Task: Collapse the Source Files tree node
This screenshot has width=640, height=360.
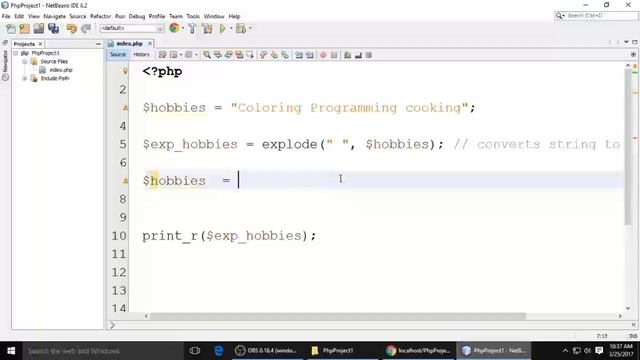Action: [x=24, y=62]
